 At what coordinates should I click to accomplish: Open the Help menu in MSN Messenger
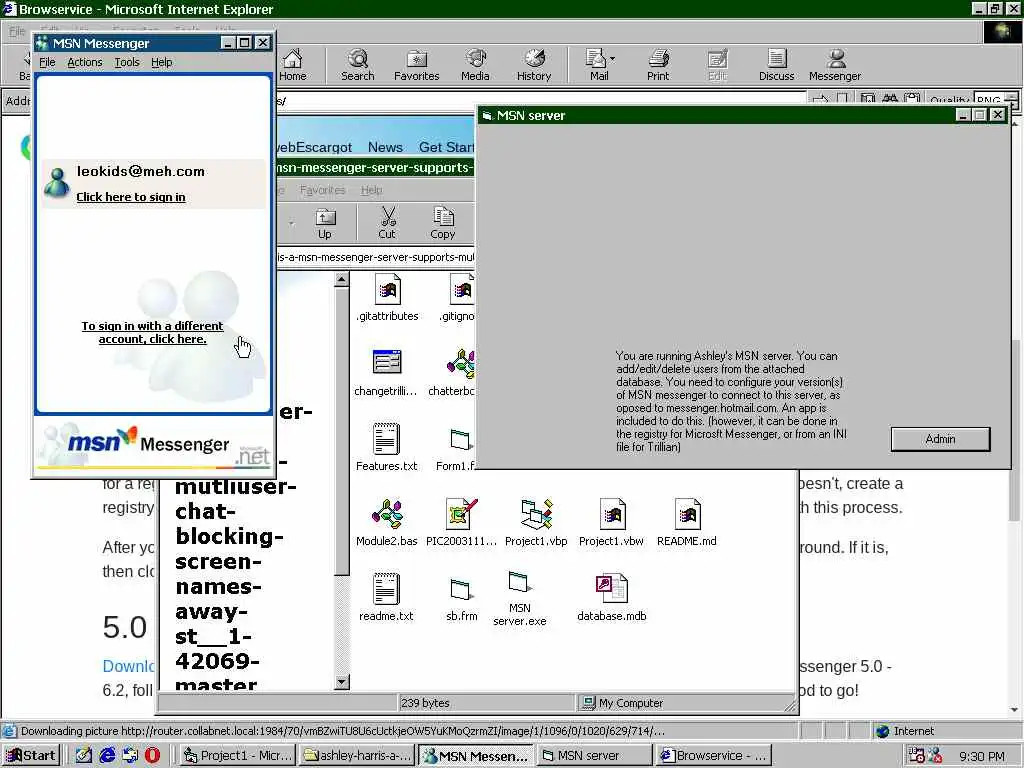[161, 62]
